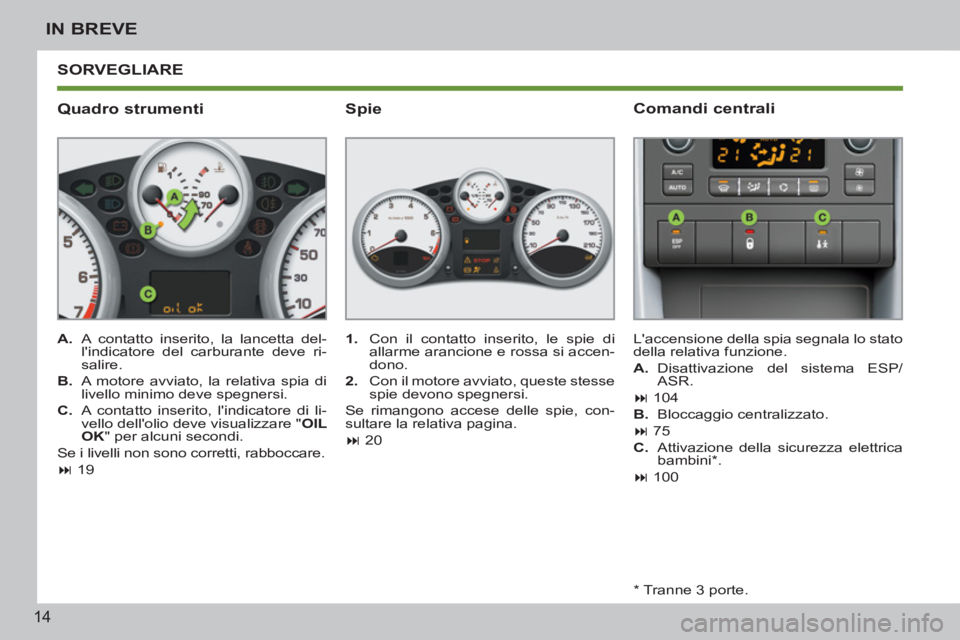The image size is (960, 640).
Task: Toggle the windscreen demist button
Action: pos(724,187)
